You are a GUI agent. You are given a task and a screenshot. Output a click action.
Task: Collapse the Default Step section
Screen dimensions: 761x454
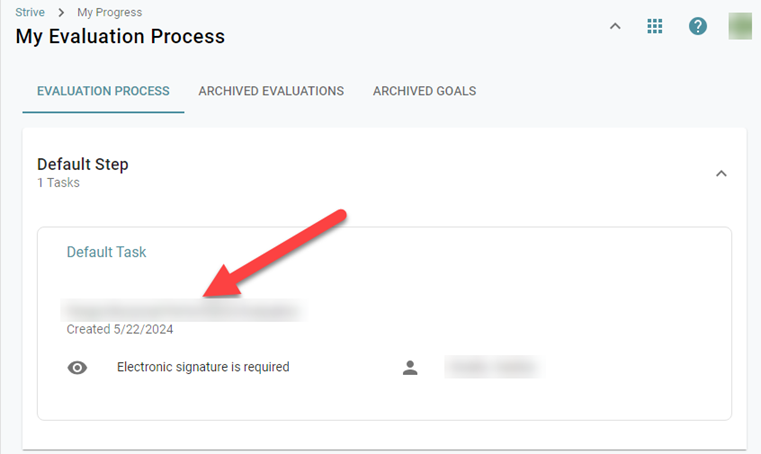[721, 173]
